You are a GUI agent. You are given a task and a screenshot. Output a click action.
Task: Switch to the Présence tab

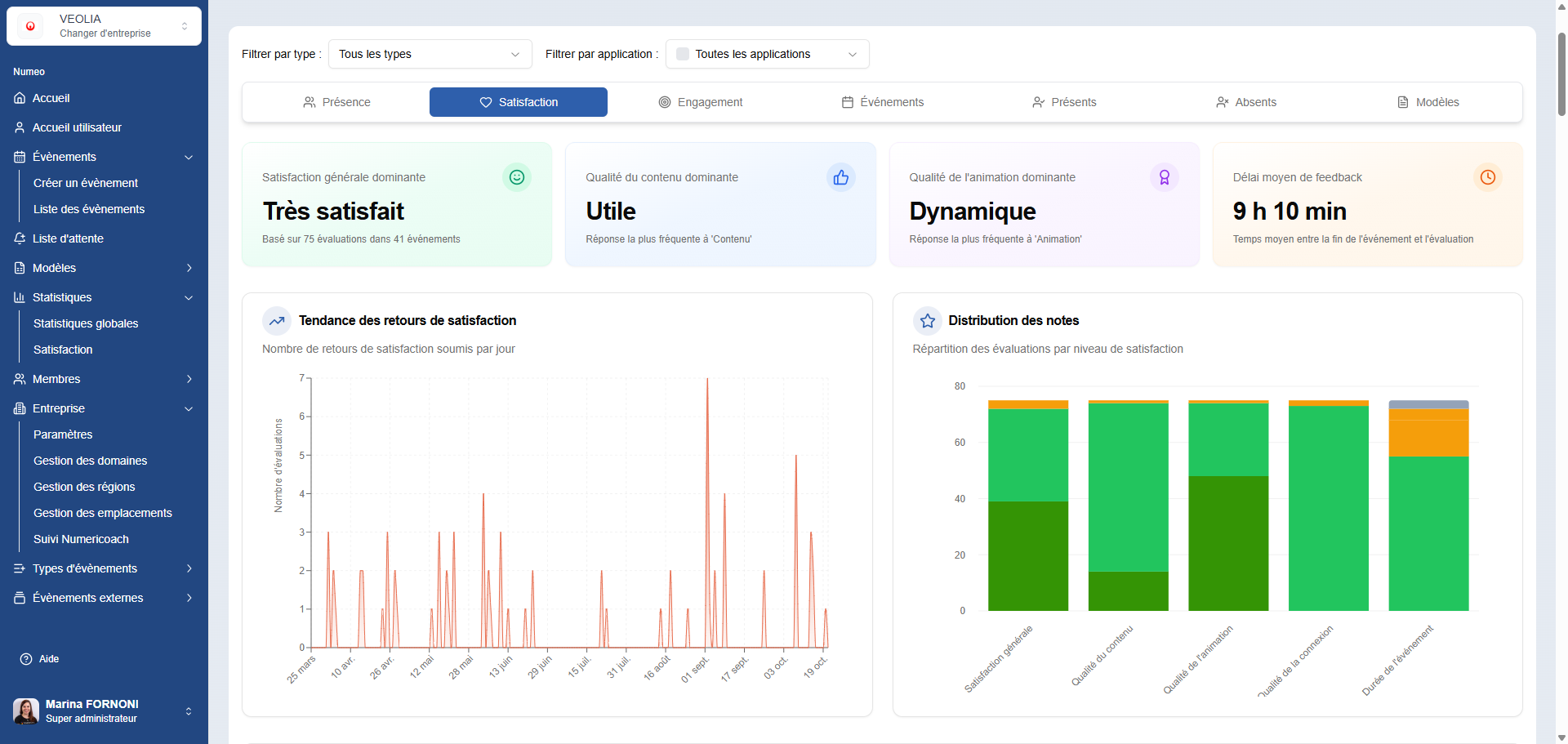point(336,102)
